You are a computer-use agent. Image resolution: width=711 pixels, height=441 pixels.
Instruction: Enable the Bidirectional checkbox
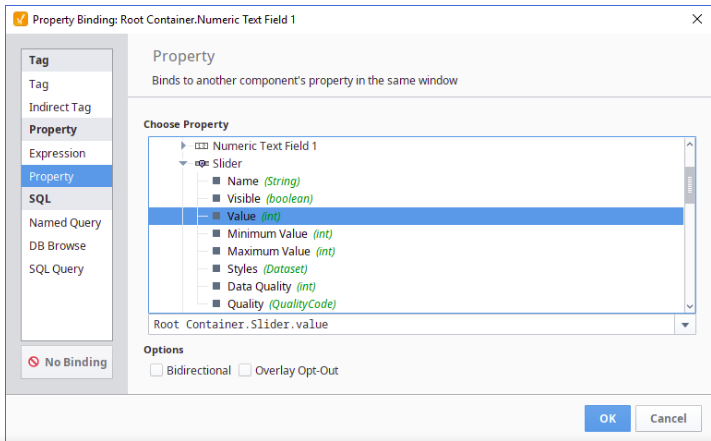[156, 371]
